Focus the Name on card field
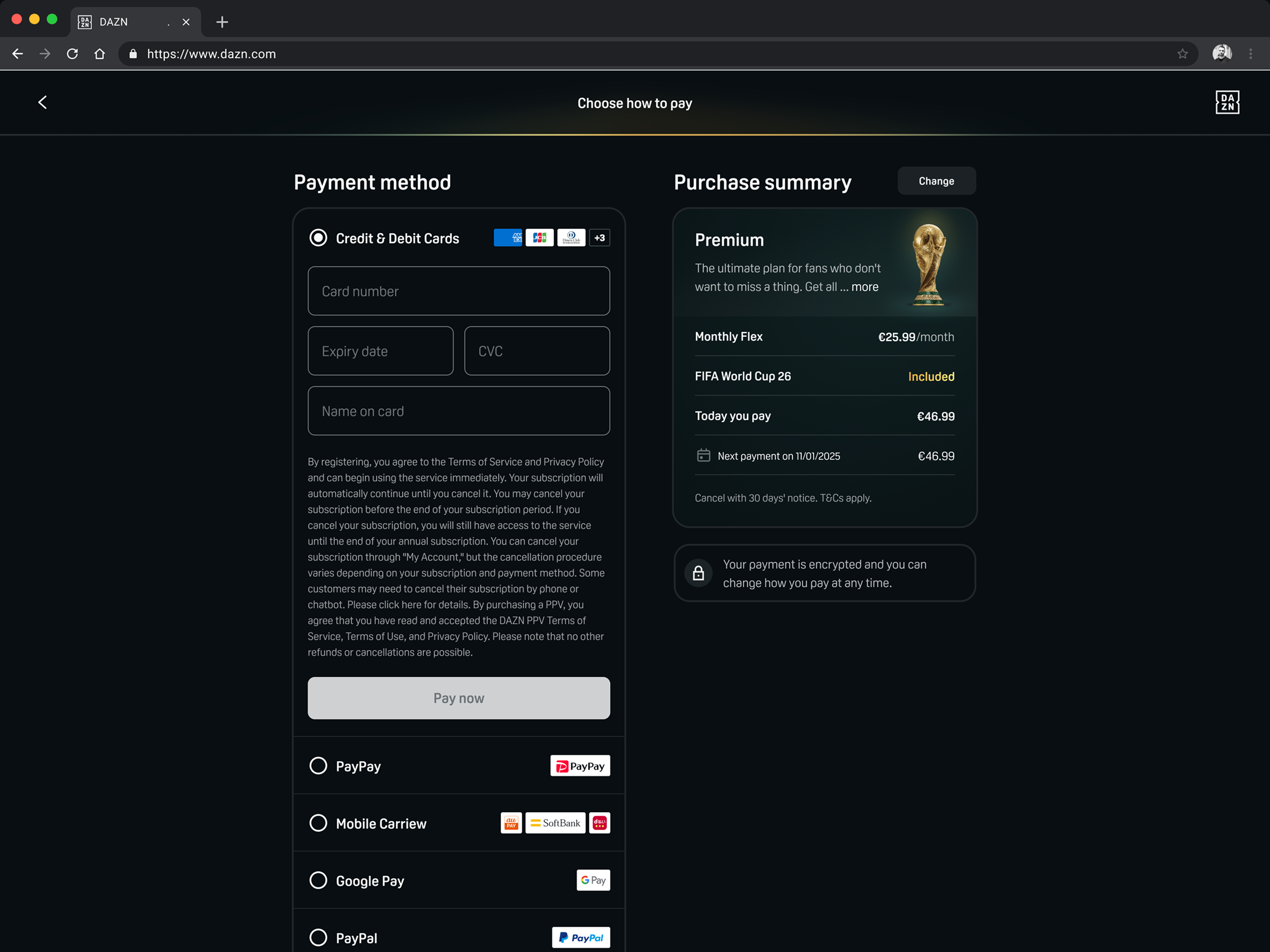Screen dimensions: 1270x952 pyautogui.click(x=459, y=411)
